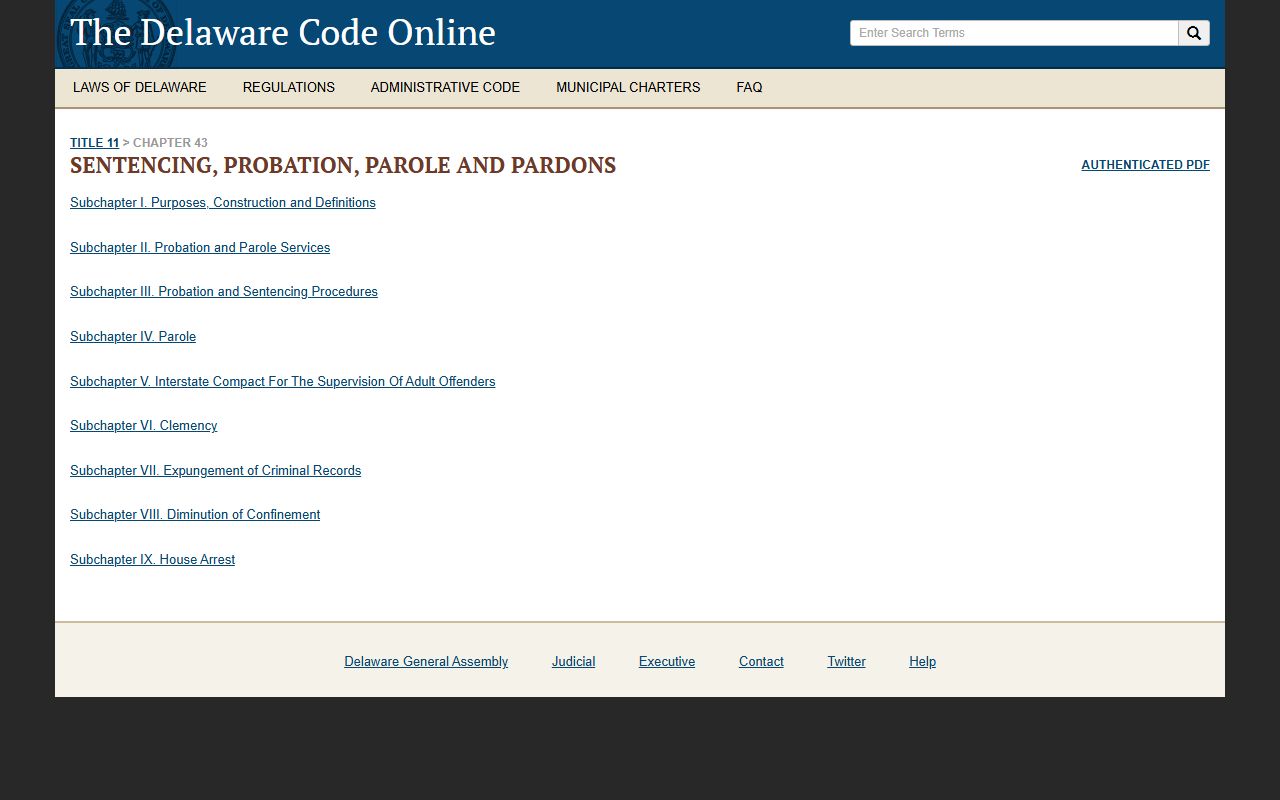Select Subchapter VI. Clemency
This screenshot has width=1280, height=800.
pyautogui.click(x=144, y=426)
